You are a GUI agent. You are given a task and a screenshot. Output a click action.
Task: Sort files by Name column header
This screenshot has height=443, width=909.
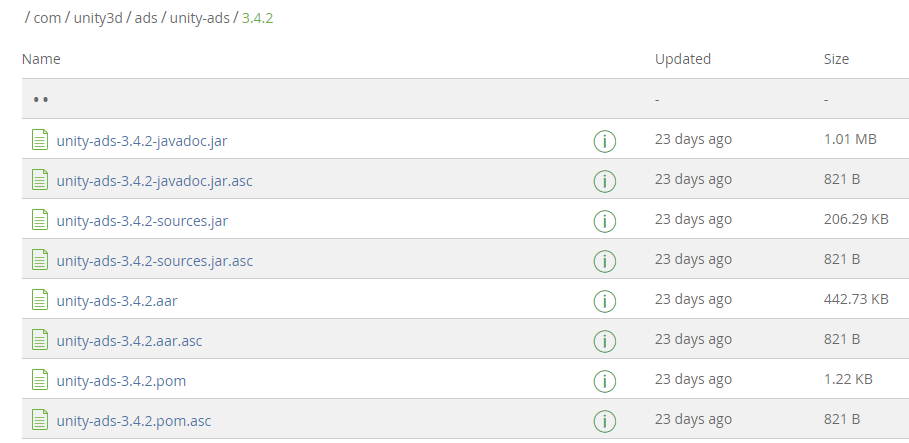click(41, 59)
